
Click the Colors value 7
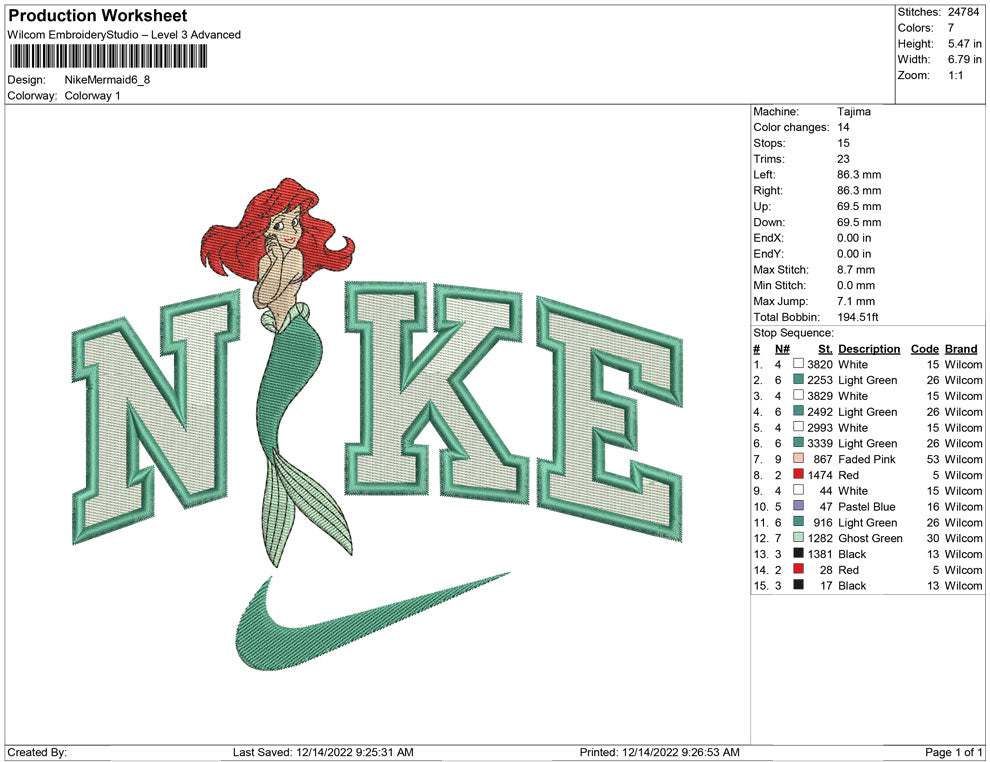click(951, 28)
